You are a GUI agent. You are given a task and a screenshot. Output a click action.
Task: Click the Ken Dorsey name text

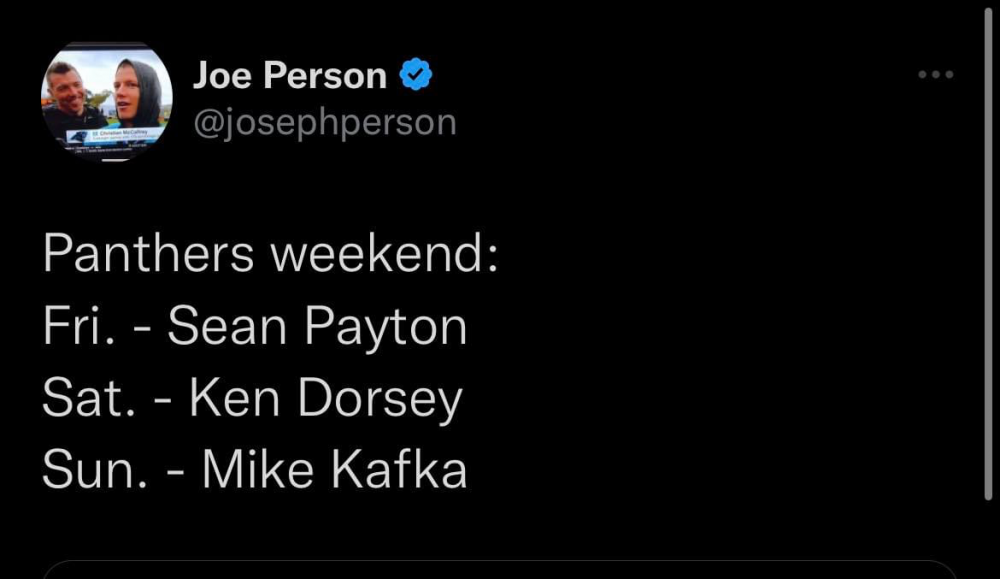point(325,398)
